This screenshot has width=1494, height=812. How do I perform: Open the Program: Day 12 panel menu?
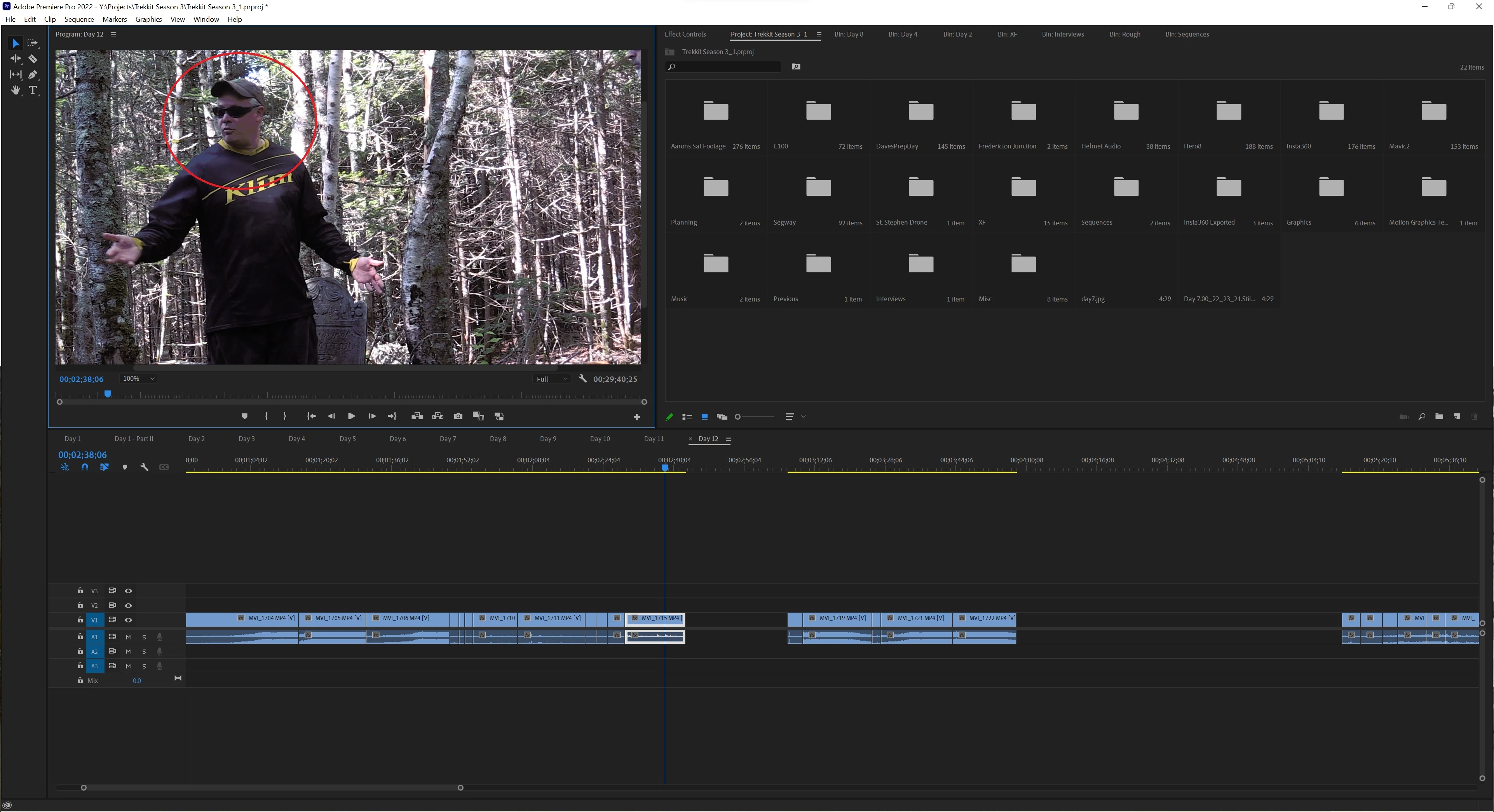click(114, 34)
